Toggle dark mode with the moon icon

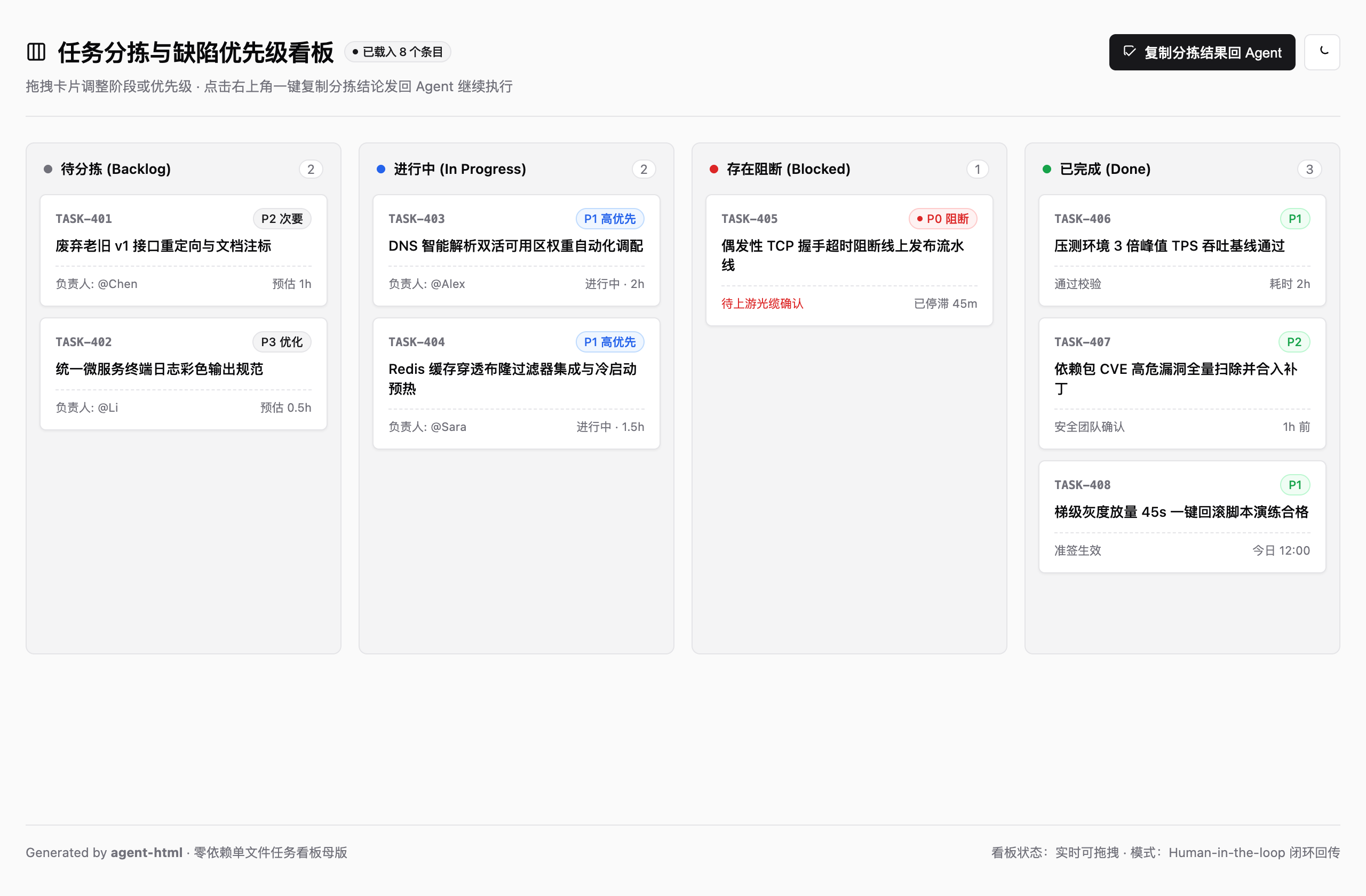click(1322, 52)
